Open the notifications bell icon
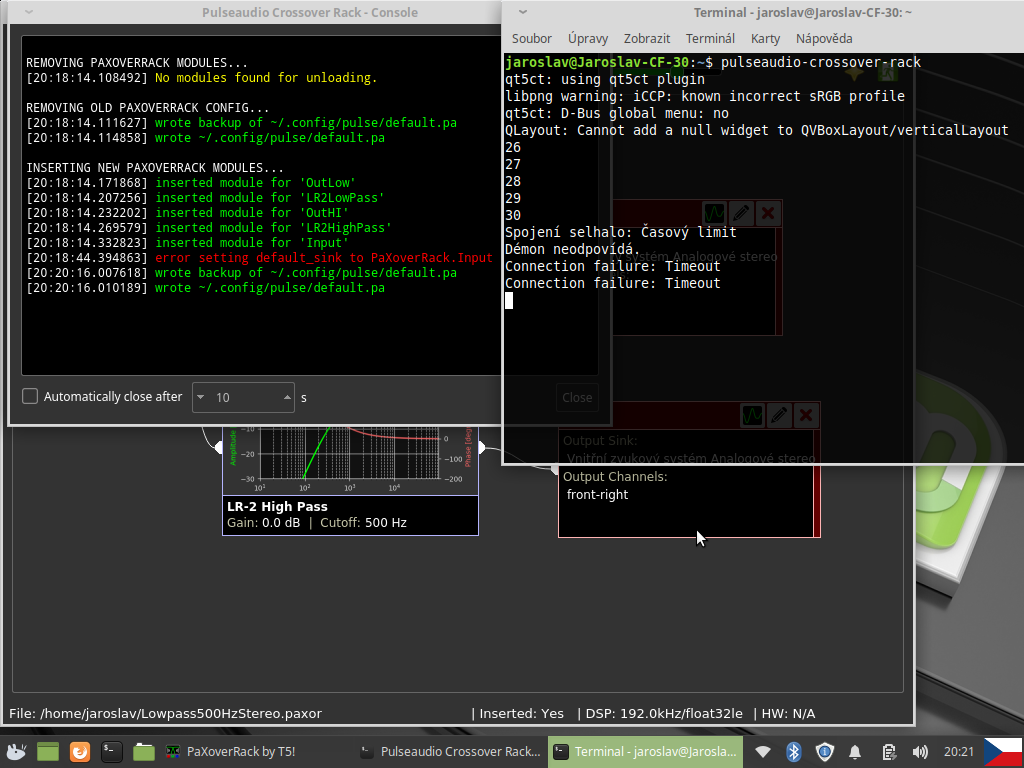 (856, 752)
